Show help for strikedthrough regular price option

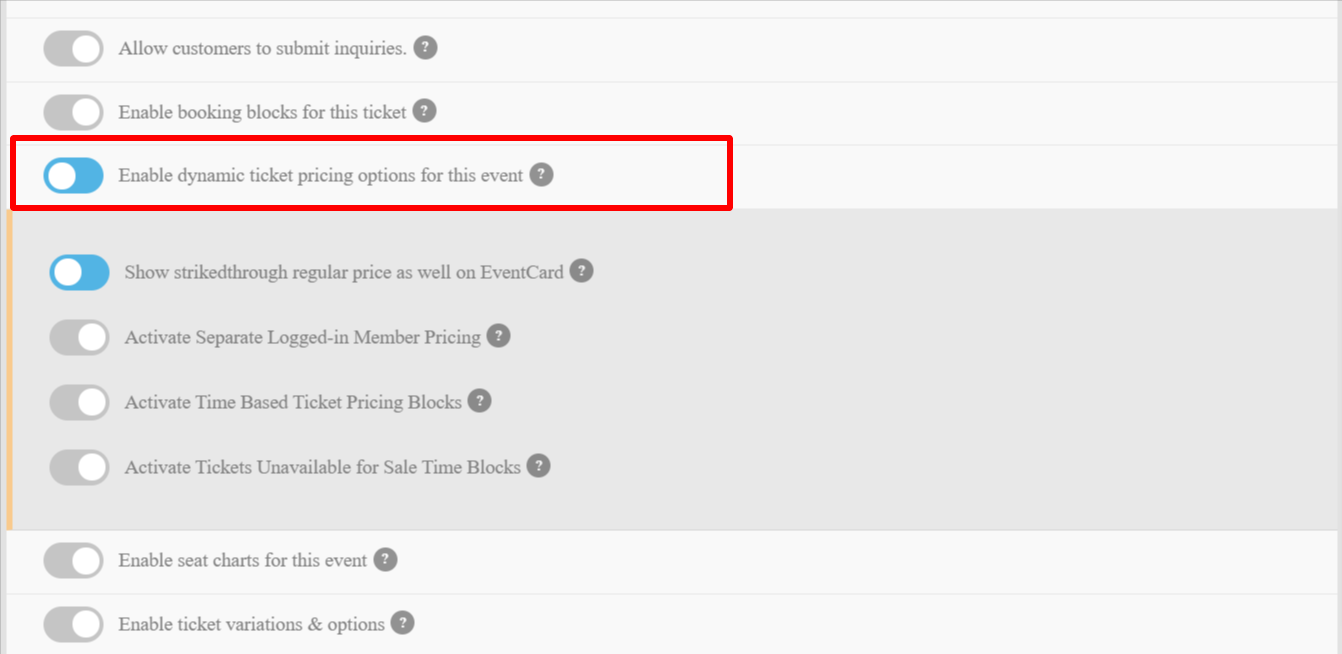point(582,271)
